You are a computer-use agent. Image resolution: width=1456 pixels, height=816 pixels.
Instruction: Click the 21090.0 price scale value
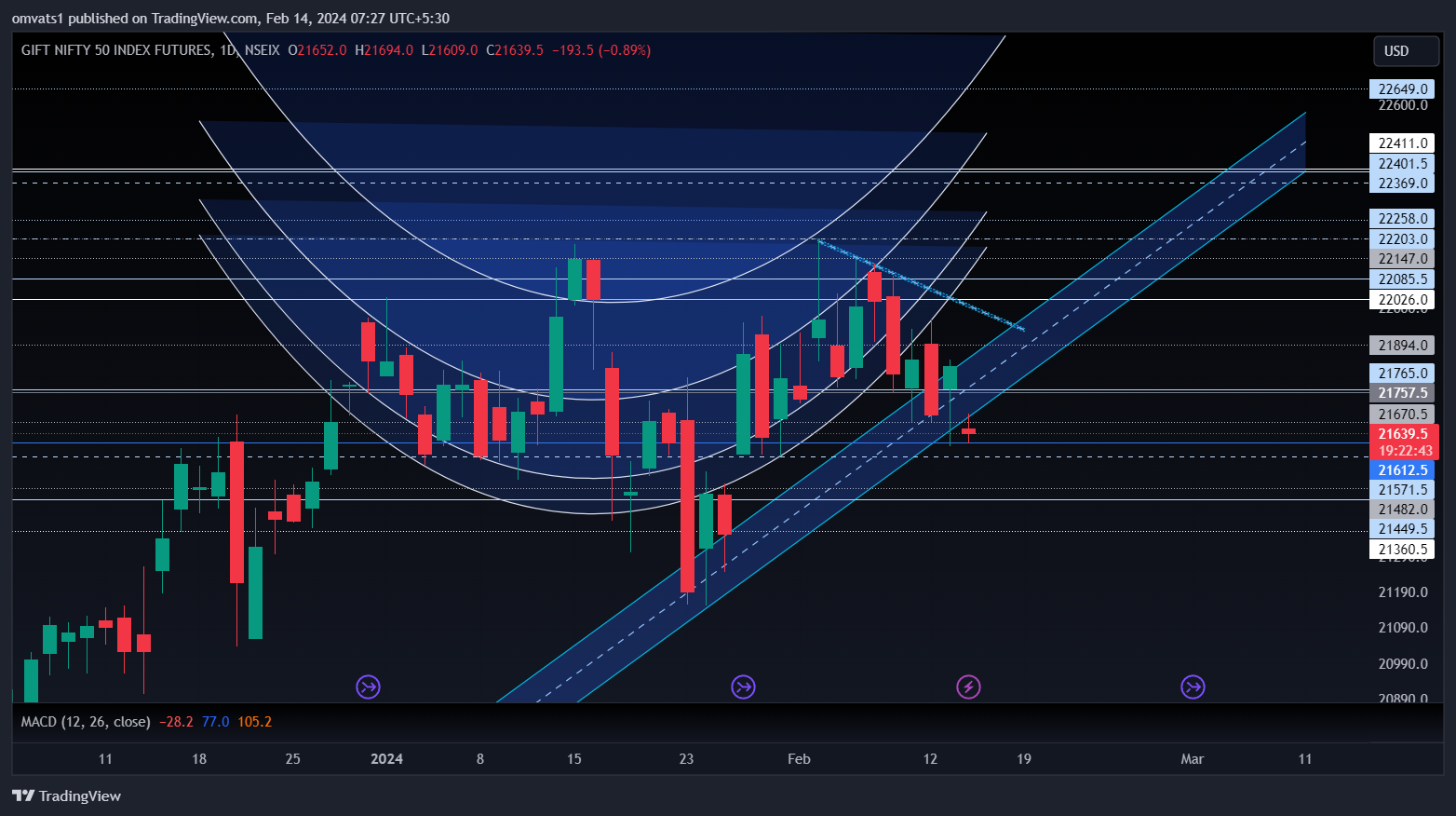pos(1403,628)
